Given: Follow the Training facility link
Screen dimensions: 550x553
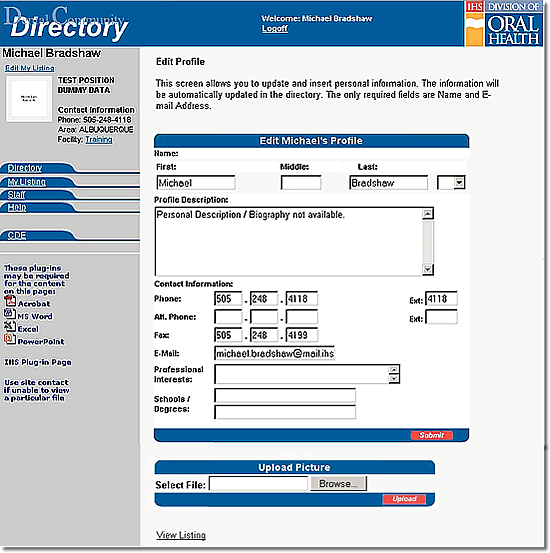Looking at the screenshot, I should [99, 140].
